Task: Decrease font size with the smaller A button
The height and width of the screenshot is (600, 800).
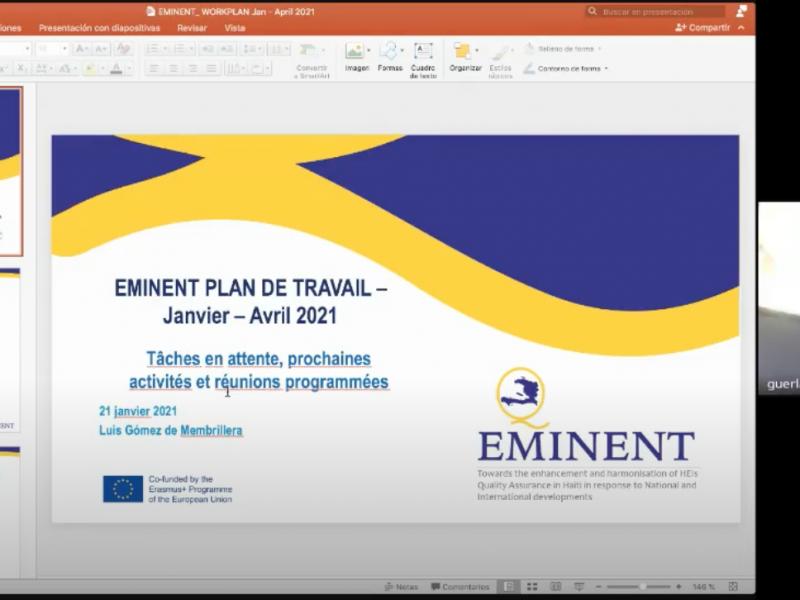Action: pos(101,49)
